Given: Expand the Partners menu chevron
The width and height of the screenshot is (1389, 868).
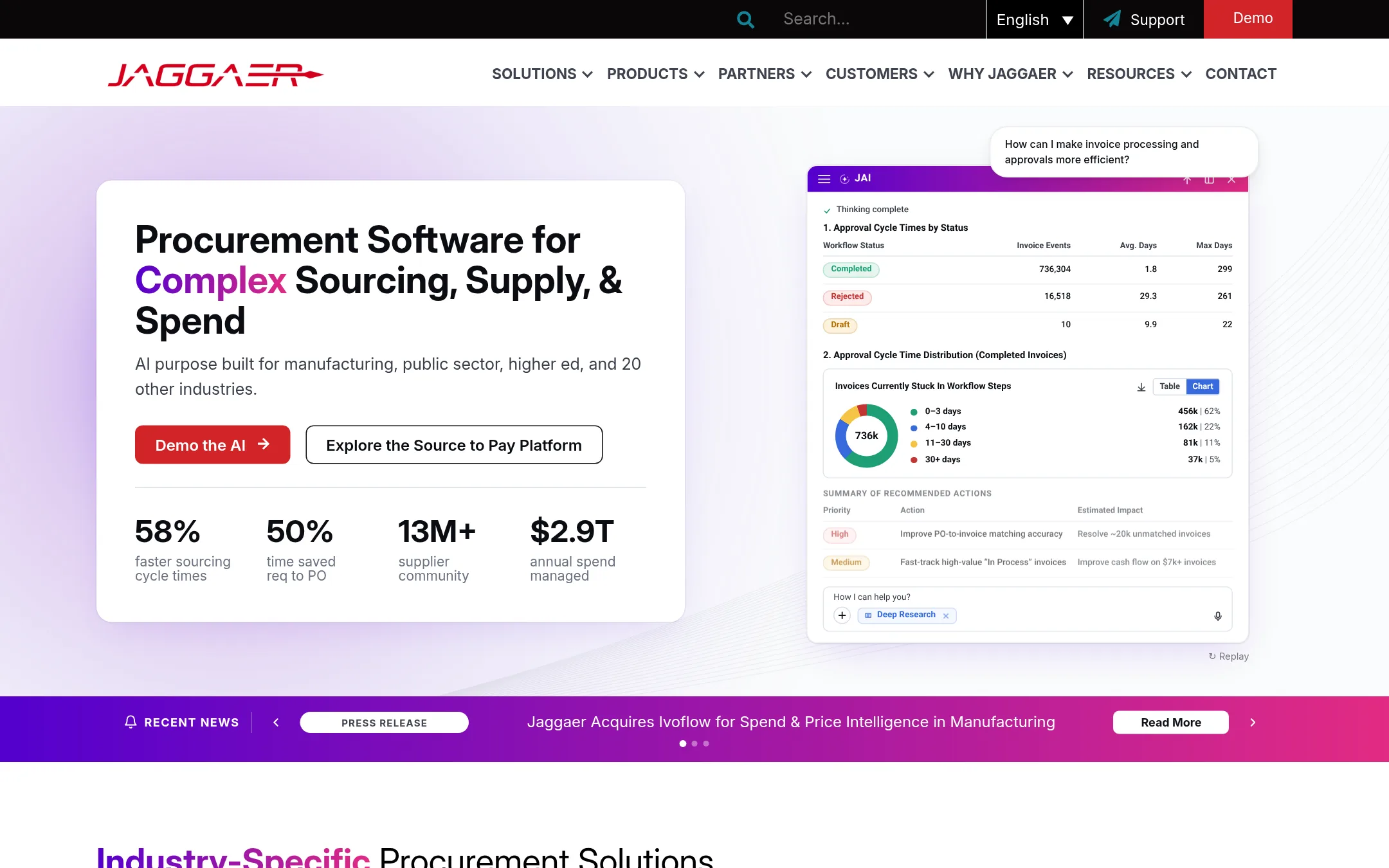Looking at the screenshot, I should click(x=806, y=75).
